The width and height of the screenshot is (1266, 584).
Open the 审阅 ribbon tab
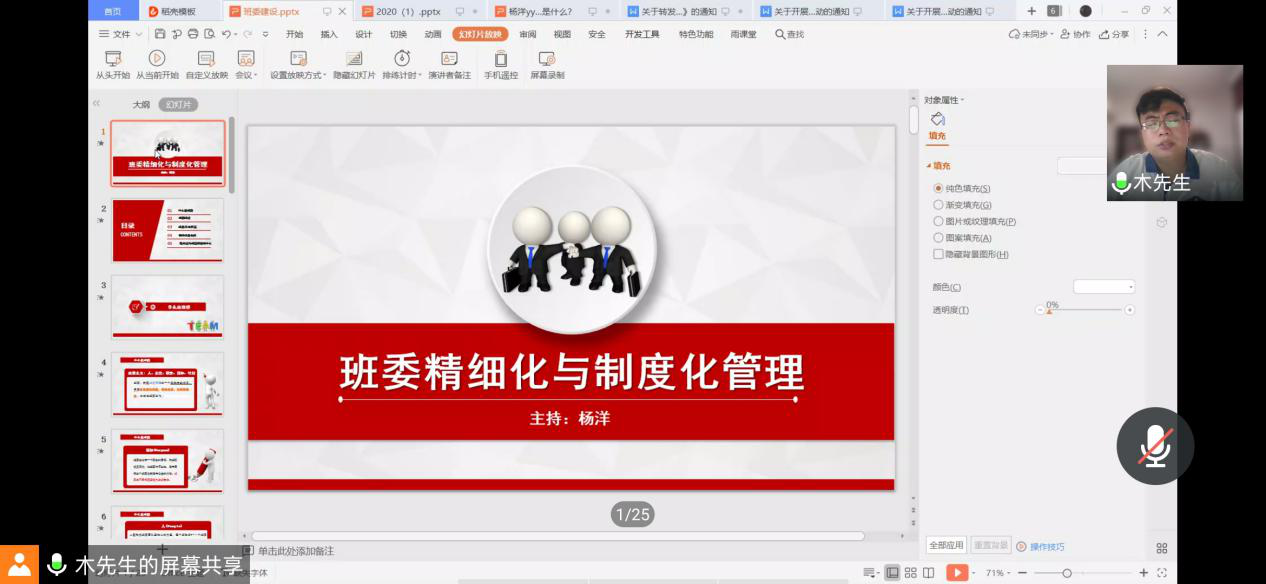(527, 34)
